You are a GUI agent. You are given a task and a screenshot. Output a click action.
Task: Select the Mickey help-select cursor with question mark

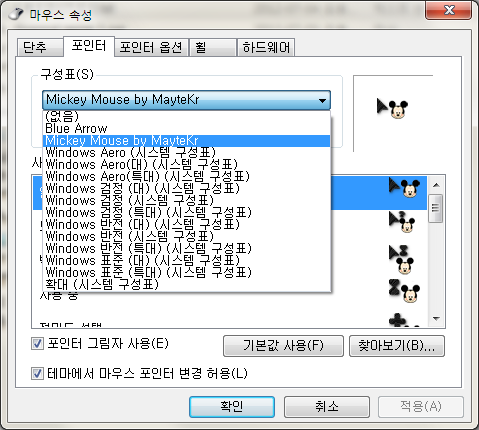point(402,222)
